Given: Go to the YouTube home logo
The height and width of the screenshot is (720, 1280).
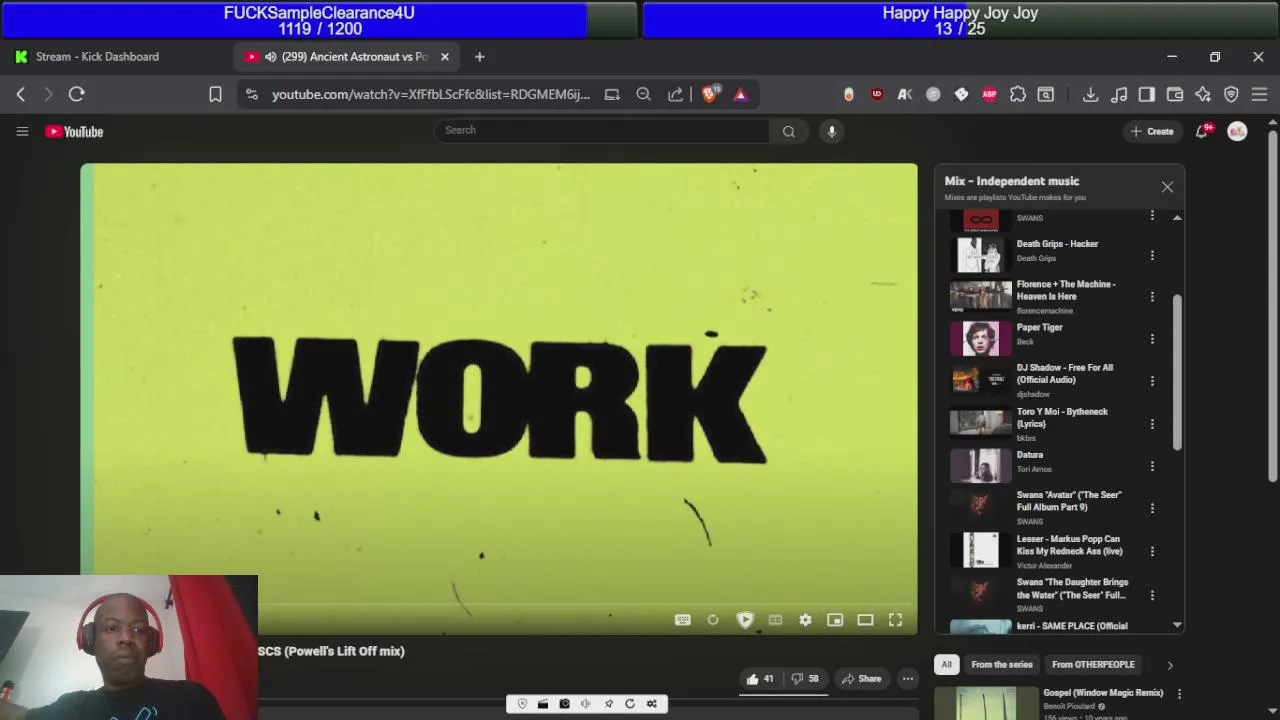Looking at the screenshot, I should (x=74, y=132).
